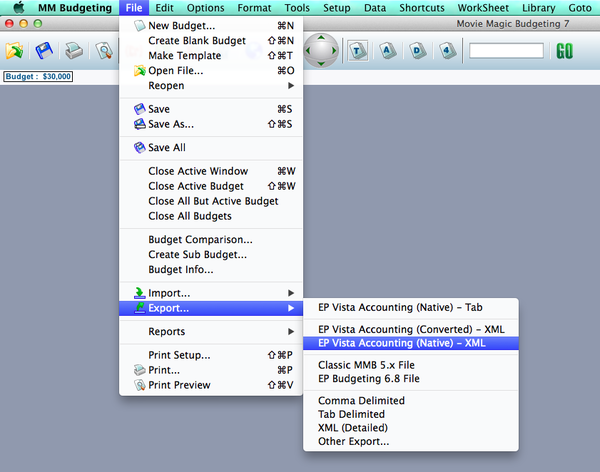Open the WorkSheet menu
Screen dimensions: 600x472
[483, 8]
